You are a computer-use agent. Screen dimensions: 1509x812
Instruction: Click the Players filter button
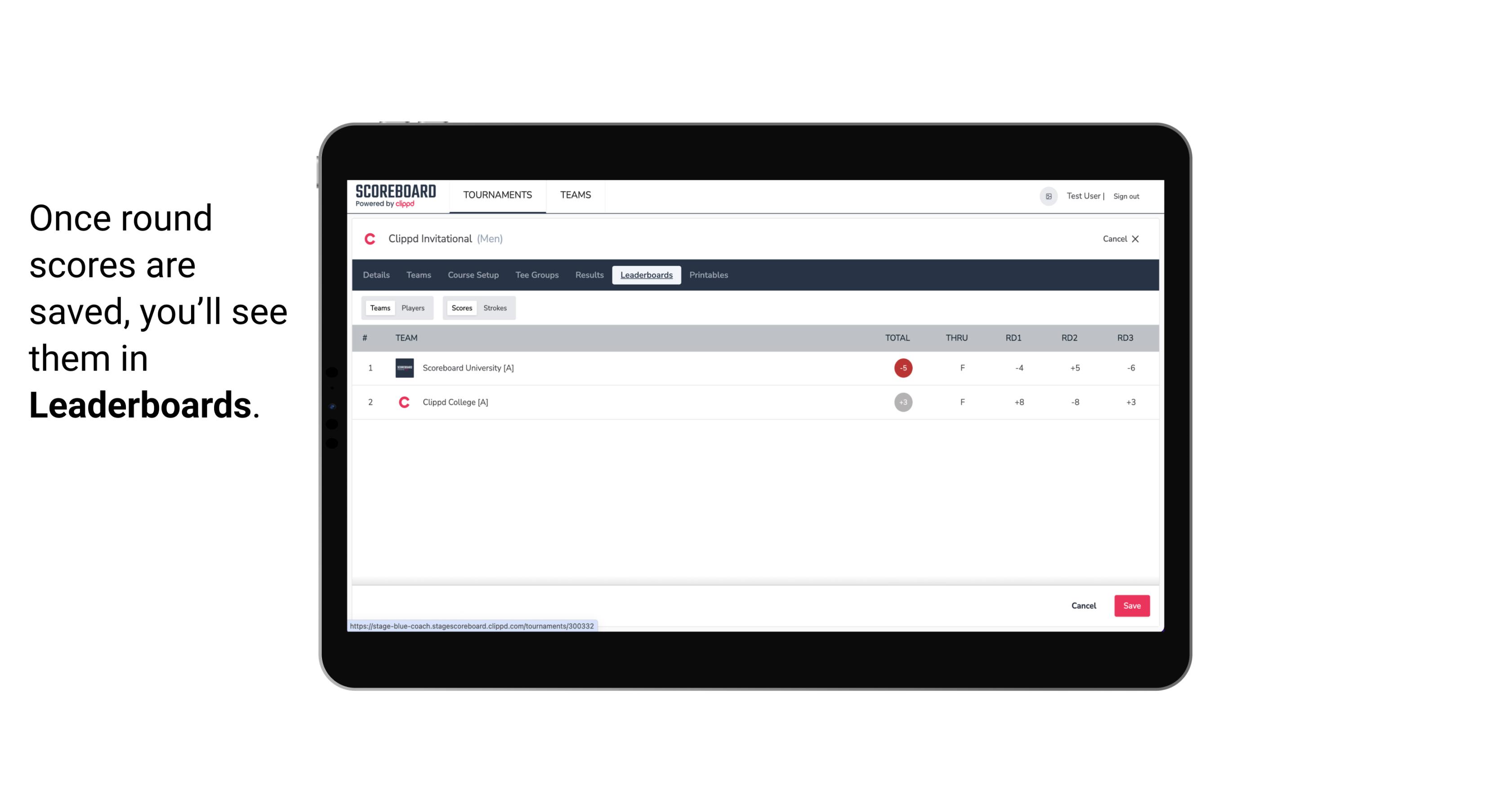pos(413,307)
